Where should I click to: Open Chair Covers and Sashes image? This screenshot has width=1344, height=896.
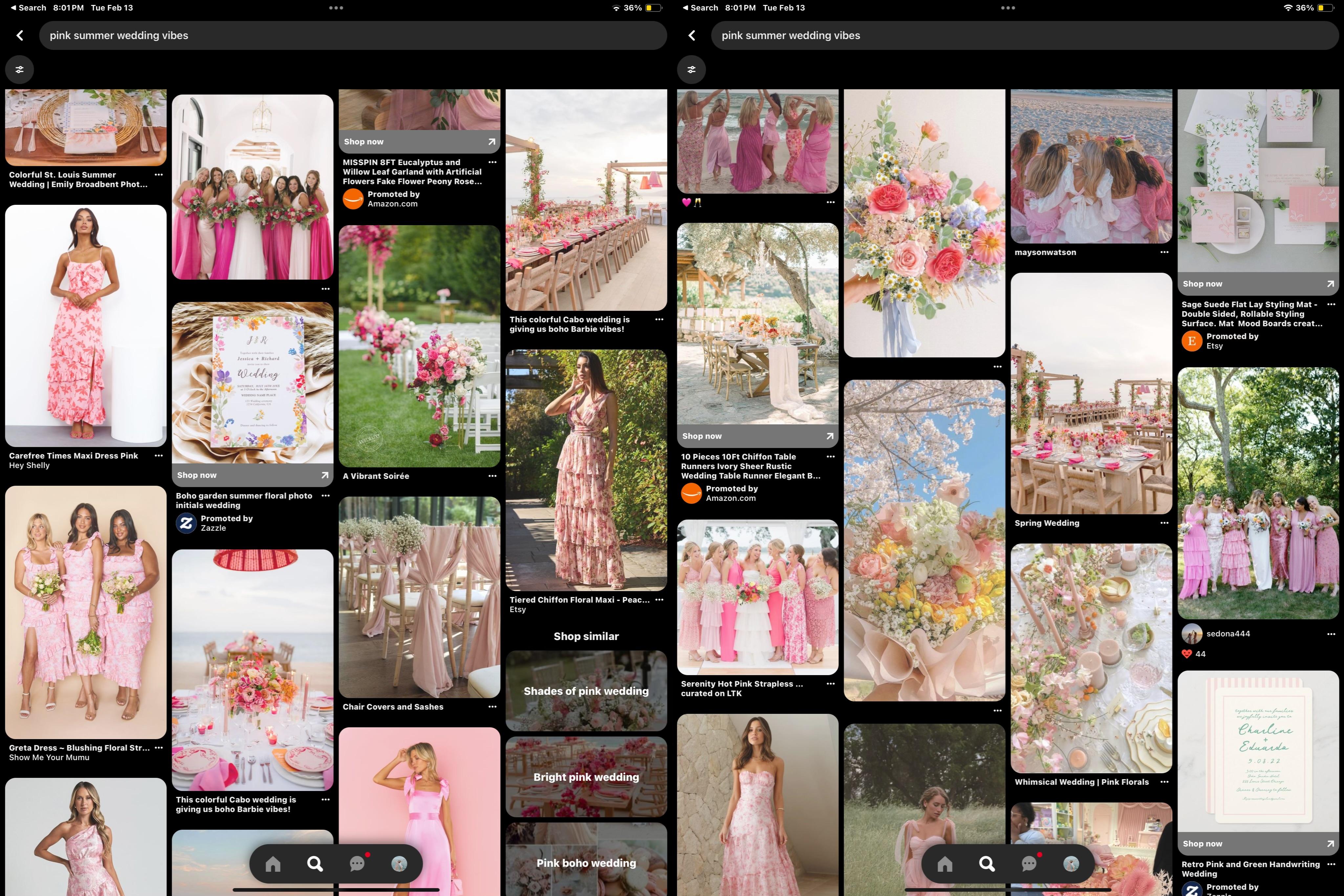(x=420, y=597)
